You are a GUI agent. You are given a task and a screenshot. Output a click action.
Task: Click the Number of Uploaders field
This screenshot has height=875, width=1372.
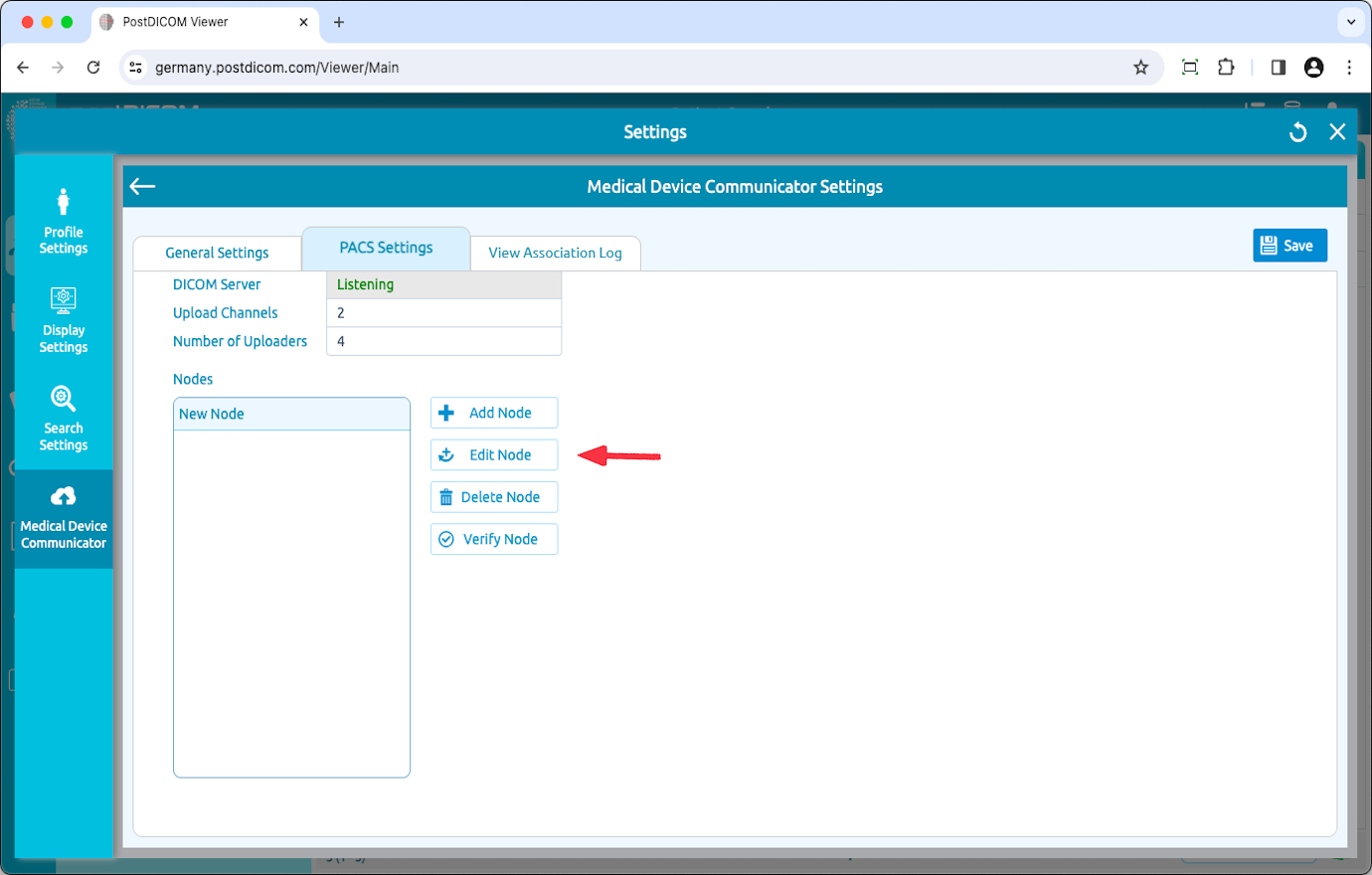click(x=443, y=341)
